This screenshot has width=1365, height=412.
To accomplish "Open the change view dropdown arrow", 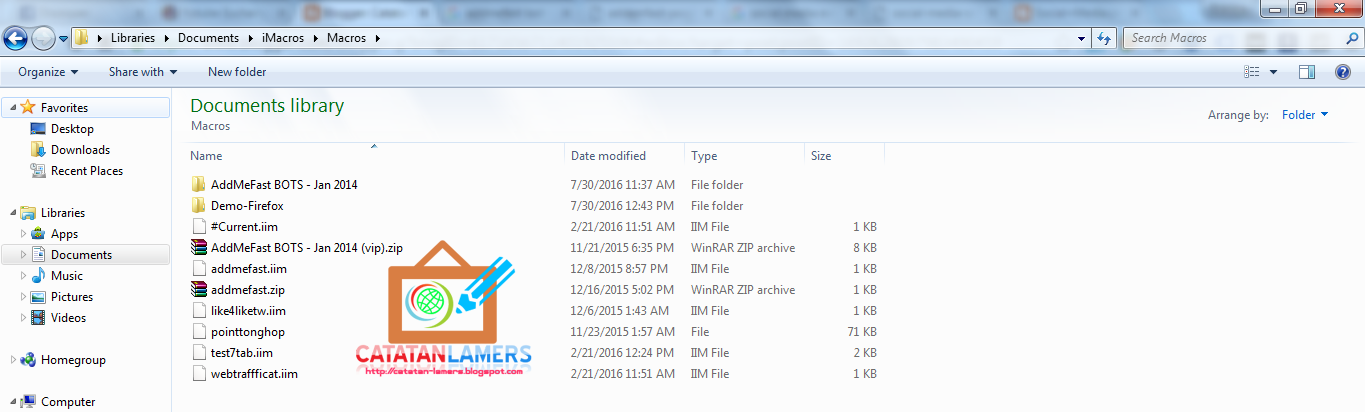I will coord(1273,72).
